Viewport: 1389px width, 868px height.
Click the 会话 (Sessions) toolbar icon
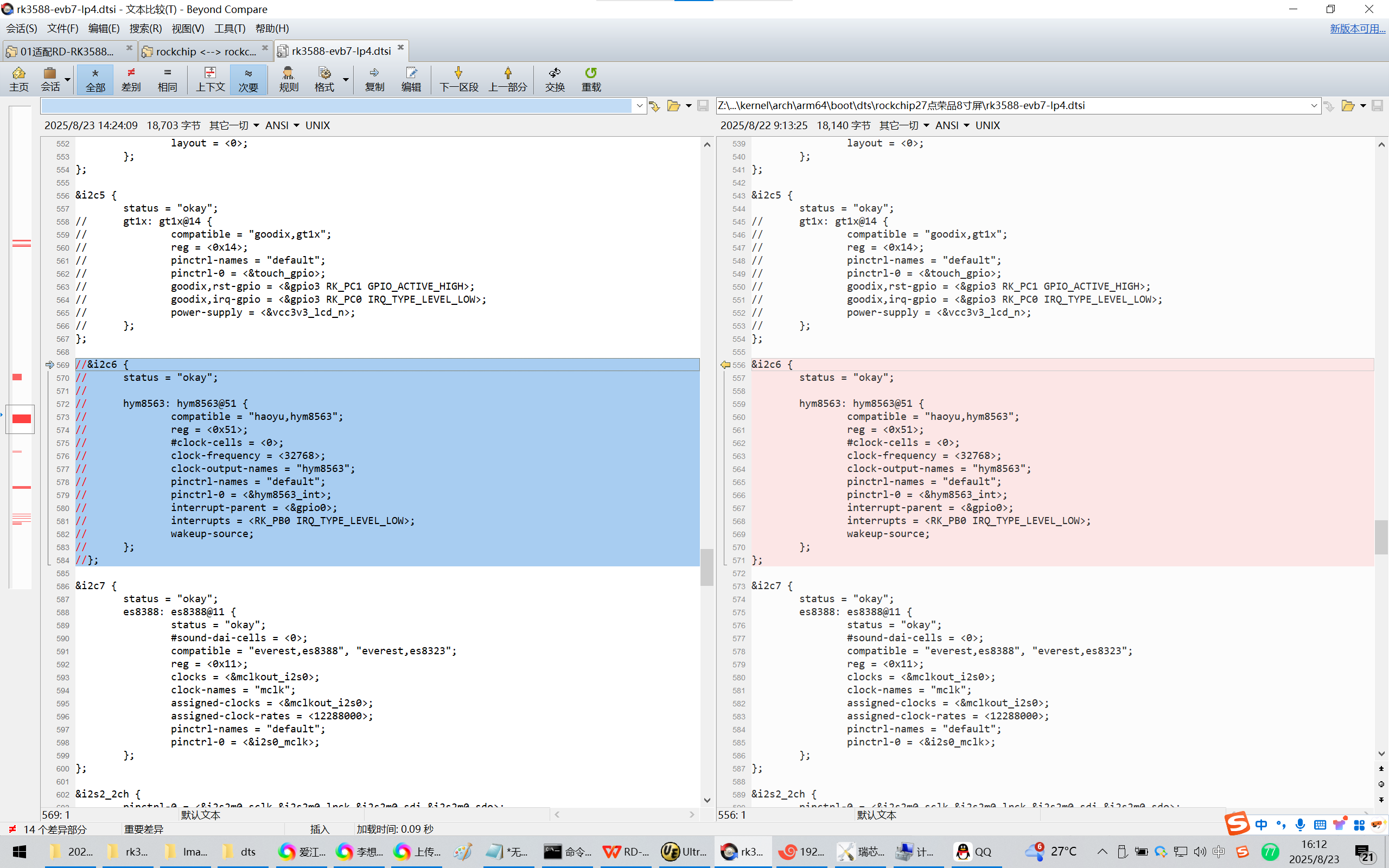coord(50,79)
